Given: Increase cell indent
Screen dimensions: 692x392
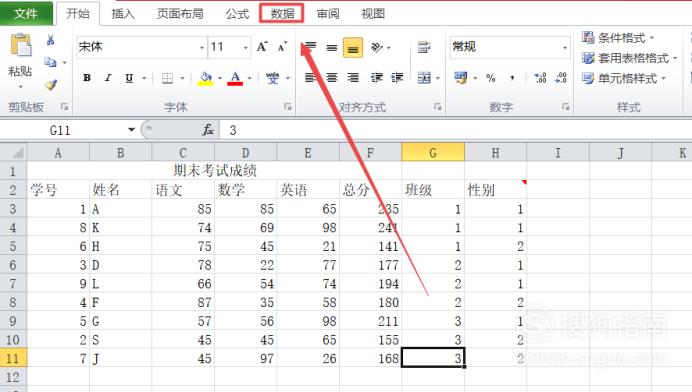Looking at the screenshot, I should click(x=397, y=78).
